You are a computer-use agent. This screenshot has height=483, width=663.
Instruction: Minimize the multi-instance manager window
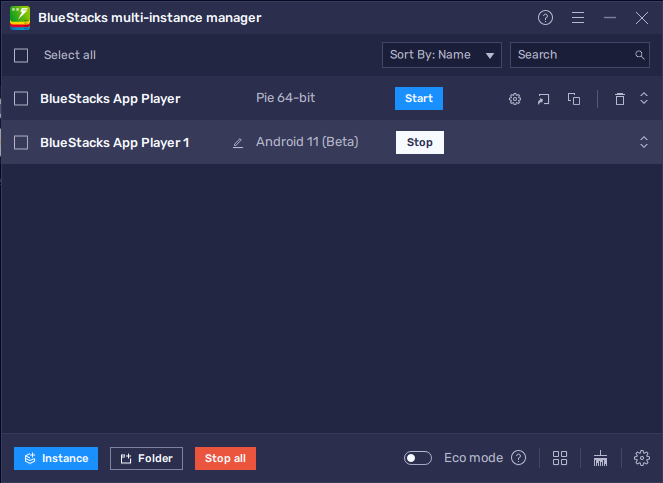point(610,18)
